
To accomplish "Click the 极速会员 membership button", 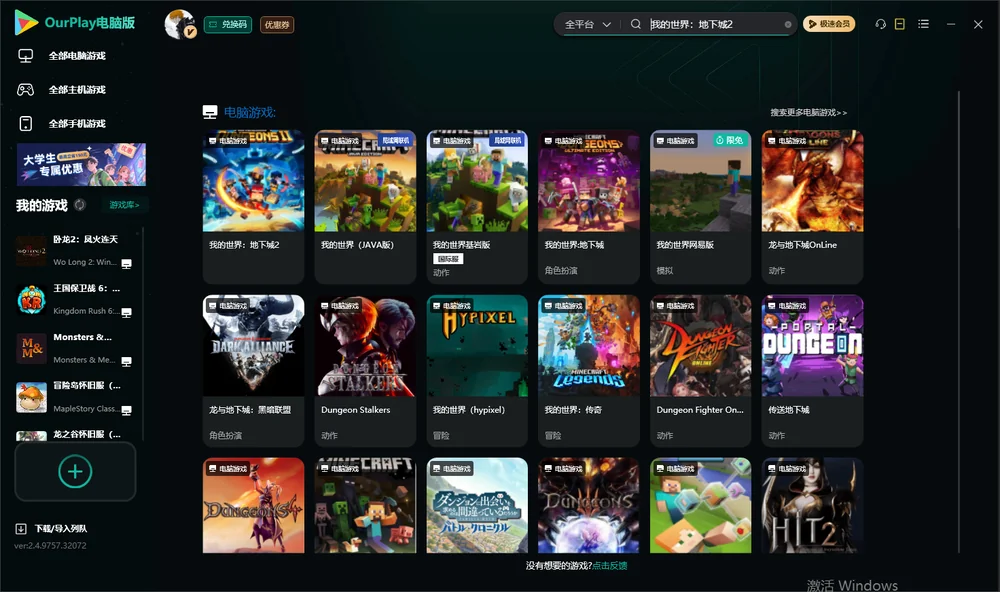I will pos(829,24).
